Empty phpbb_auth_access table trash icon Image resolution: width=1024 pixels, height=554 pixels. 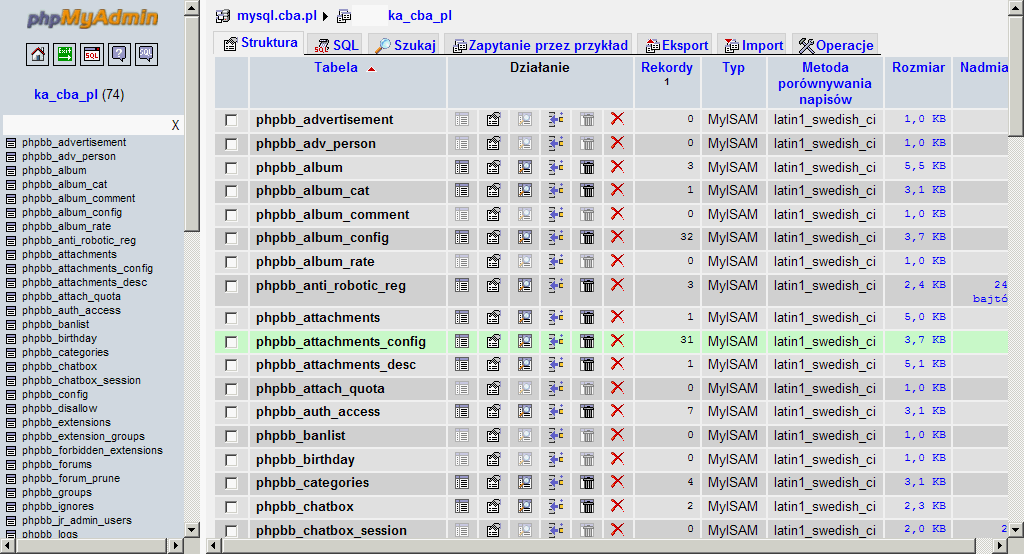point(587,412)
